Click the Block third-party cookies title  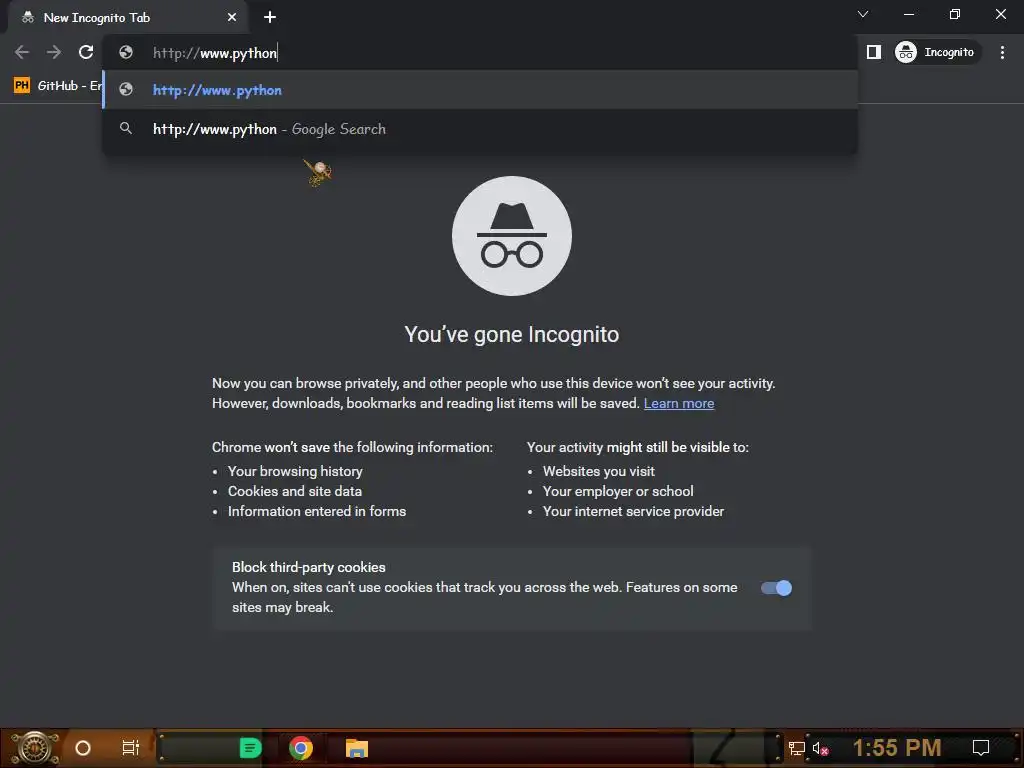309,568
